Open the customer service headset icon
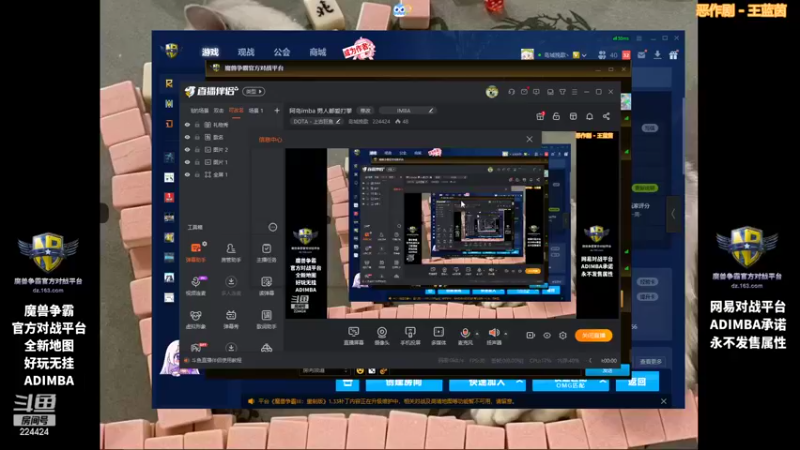 [511, 92]
